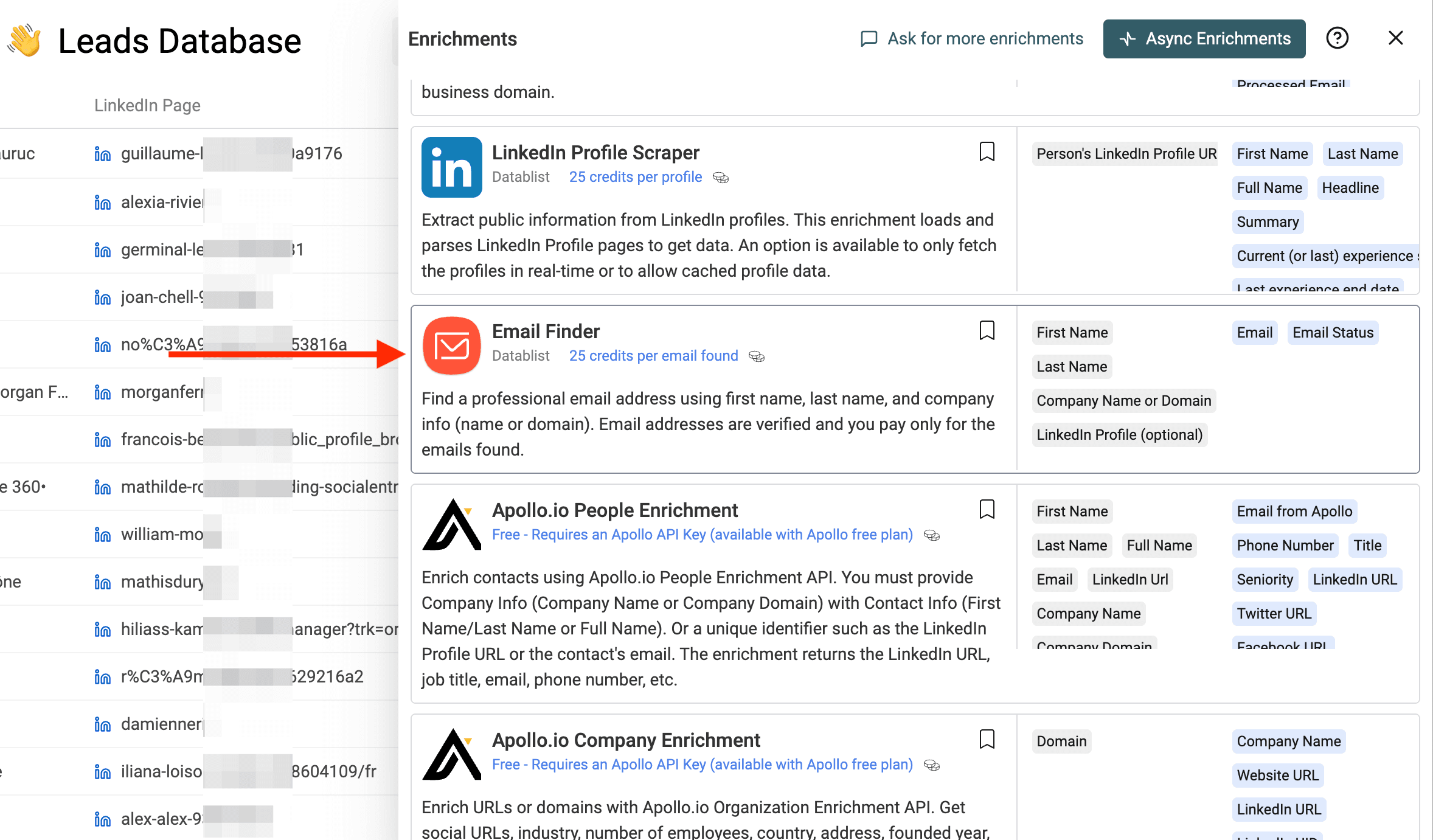Click the Apollo People 'Free - Requires an Apollo API Key' link
Screen dimensions: 1433x840
(x=703, y=535)
